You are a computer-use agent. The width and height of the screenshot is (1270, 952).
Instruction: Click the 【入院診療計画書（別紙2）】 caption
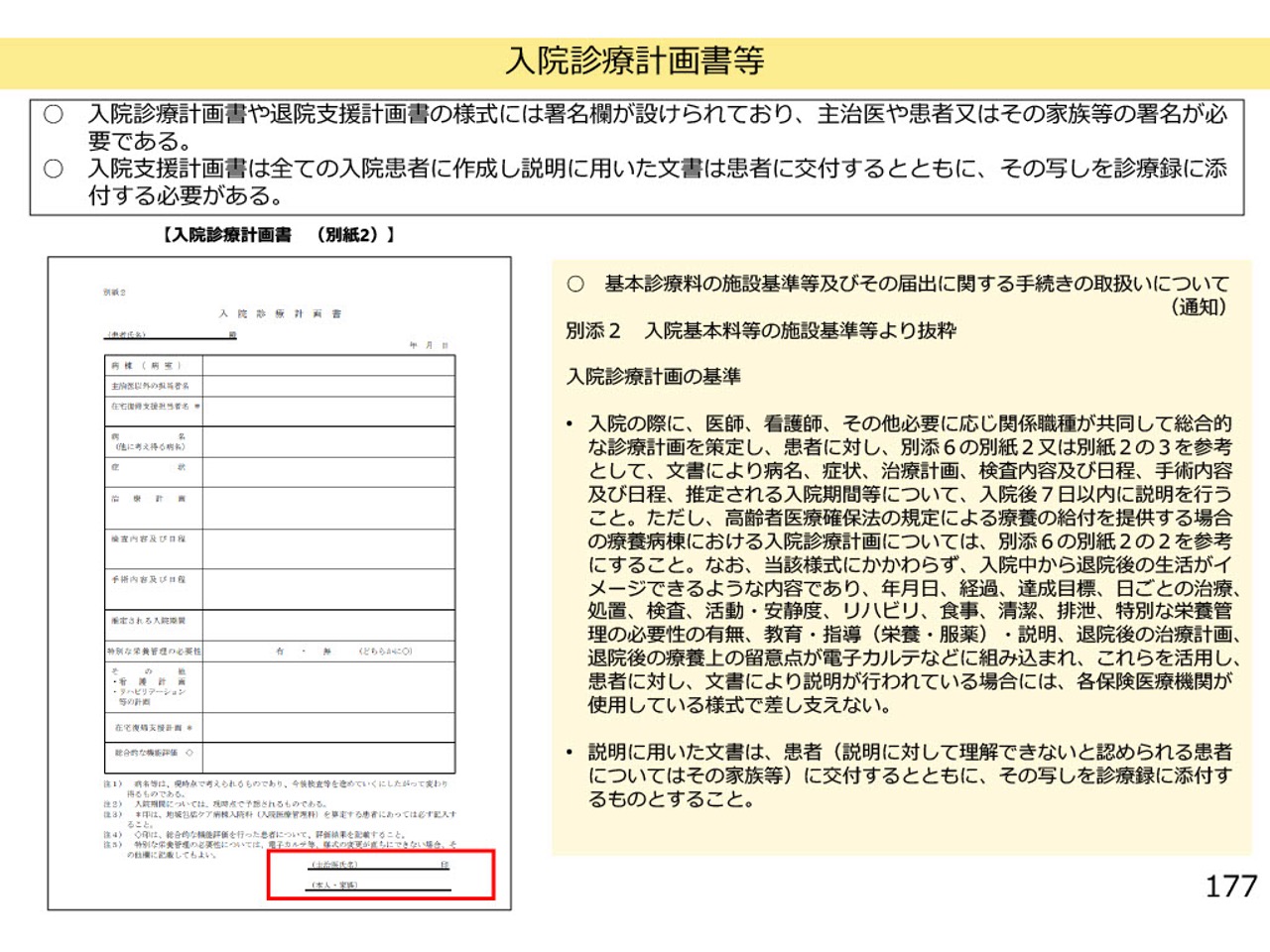tap(279, 235)
